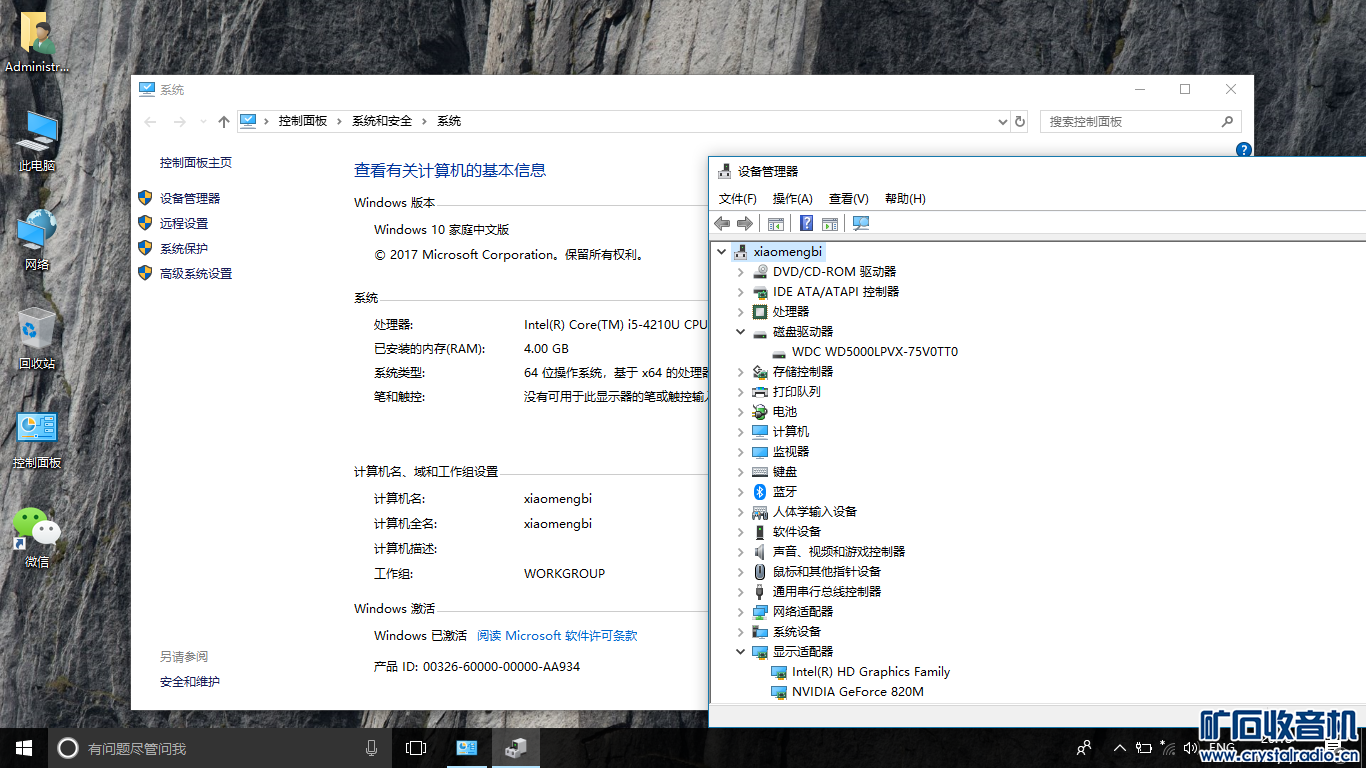Screen dimensions: 1366x768
Task: Open 安全和维护 link
Action: 190,682
